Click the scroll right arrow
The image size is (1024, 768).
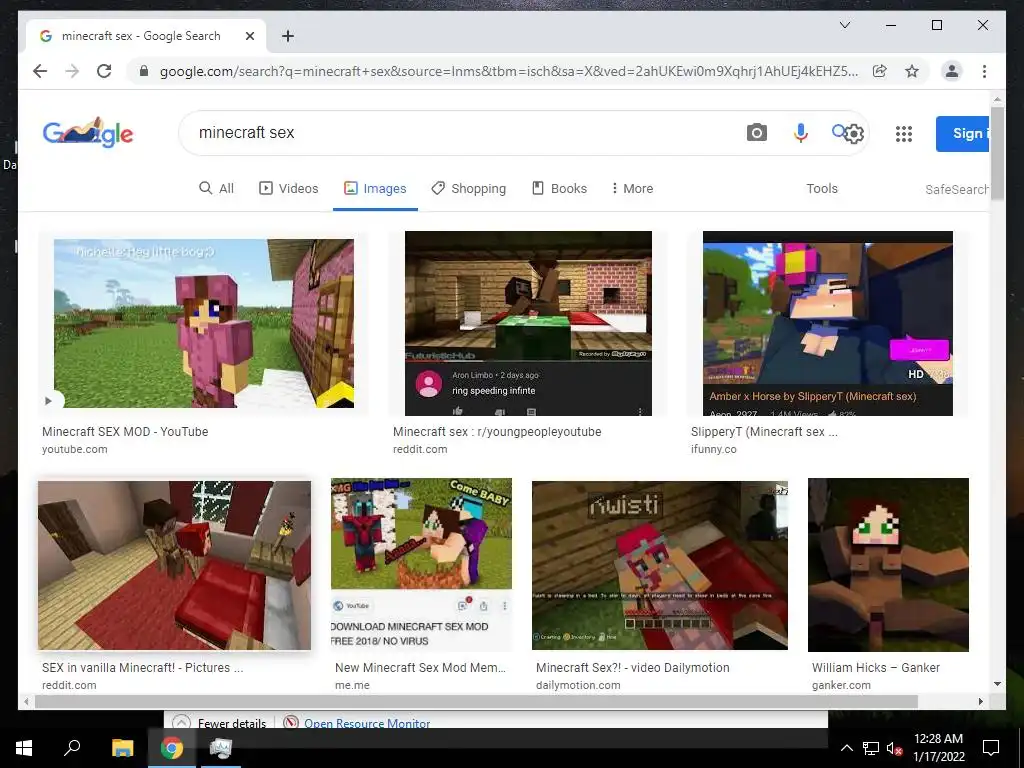pyautogui.click(x=980, y=701)
